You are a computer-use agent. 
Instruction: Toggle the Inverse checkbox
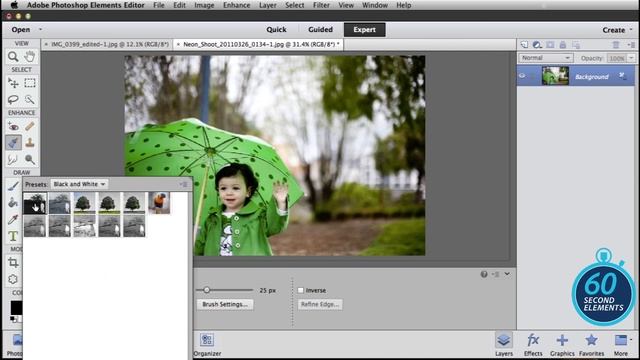pyautogui.click(x=301, y=290)
